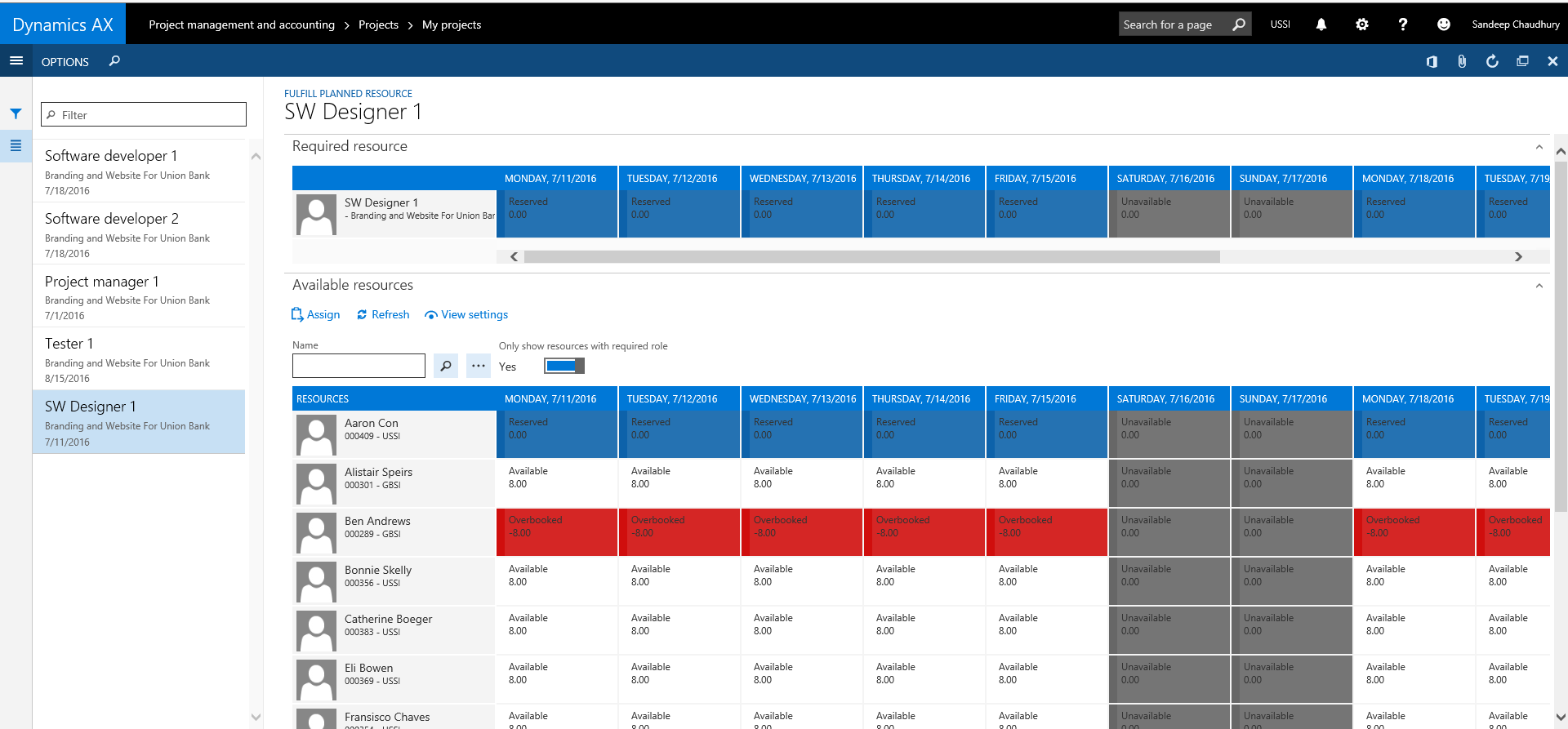Open page in new window icon

tap(1522, 61)
